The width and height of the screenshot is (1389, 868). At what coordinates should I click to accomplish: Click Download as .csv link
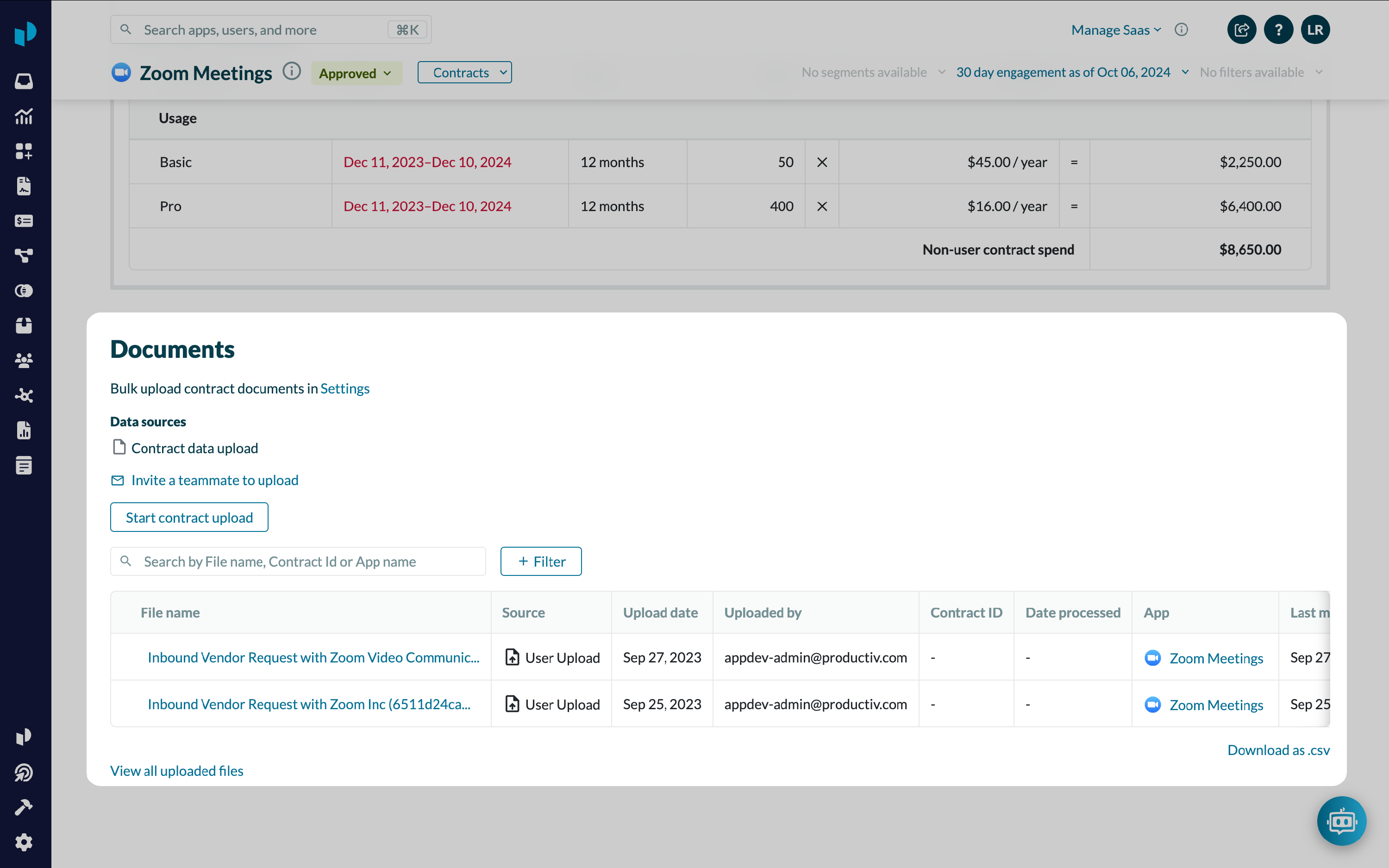1278,750
